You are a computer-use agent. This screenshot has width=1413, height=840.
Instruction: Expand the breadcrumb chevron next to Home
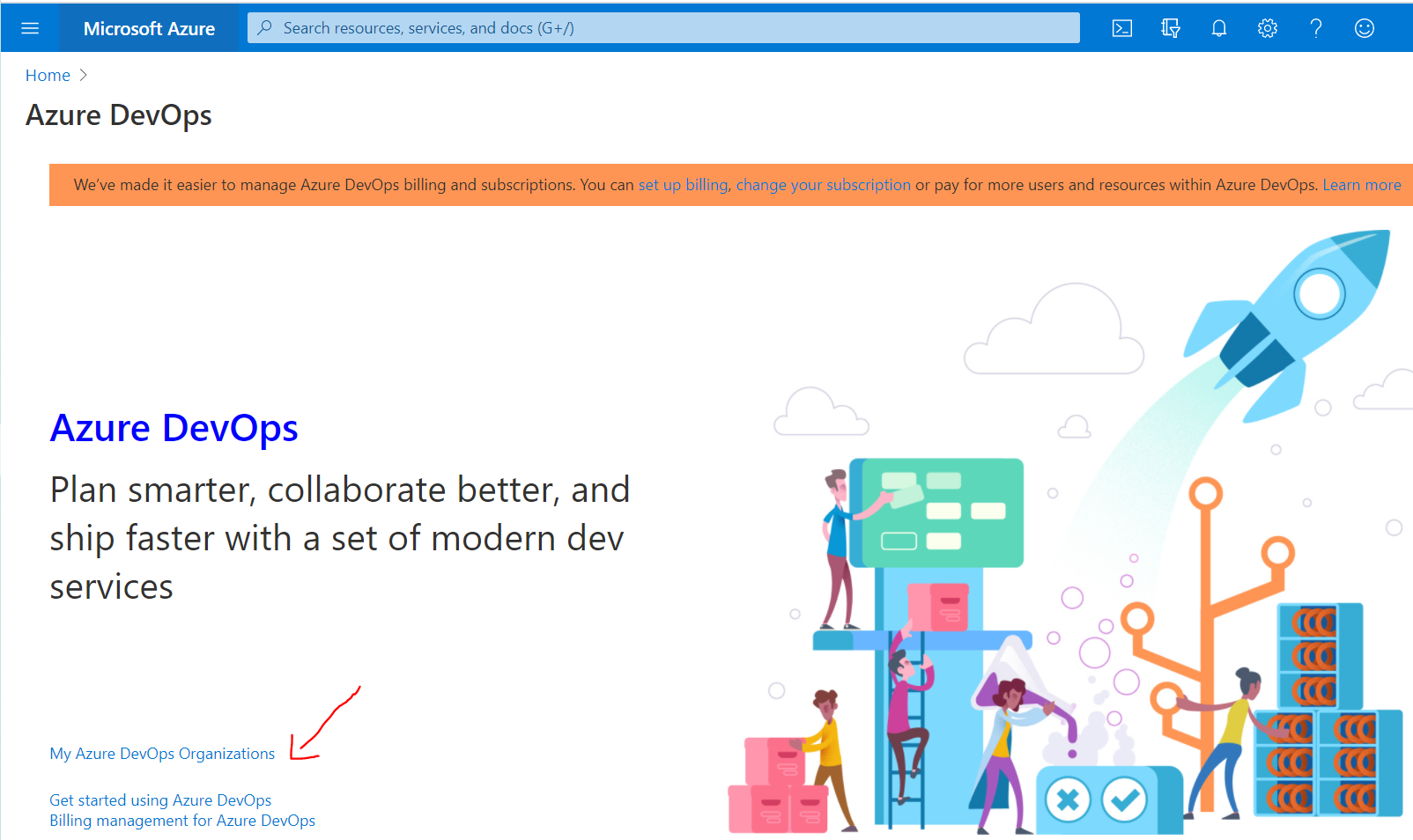85,75
